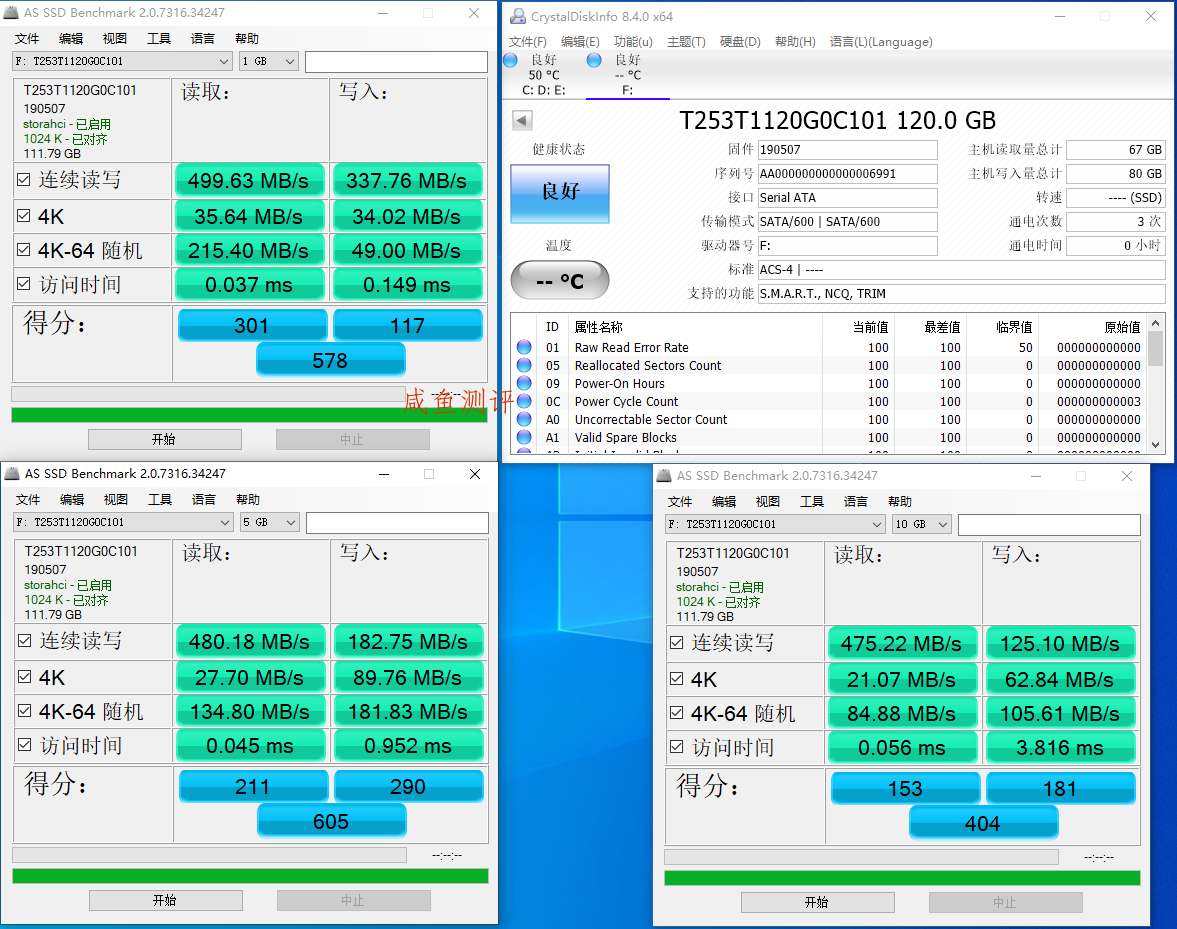The height and width of the screenshot is (929, 1177).
Task: Click the green progress bar in the 5 GB AS SSD window
Action: 251,876
